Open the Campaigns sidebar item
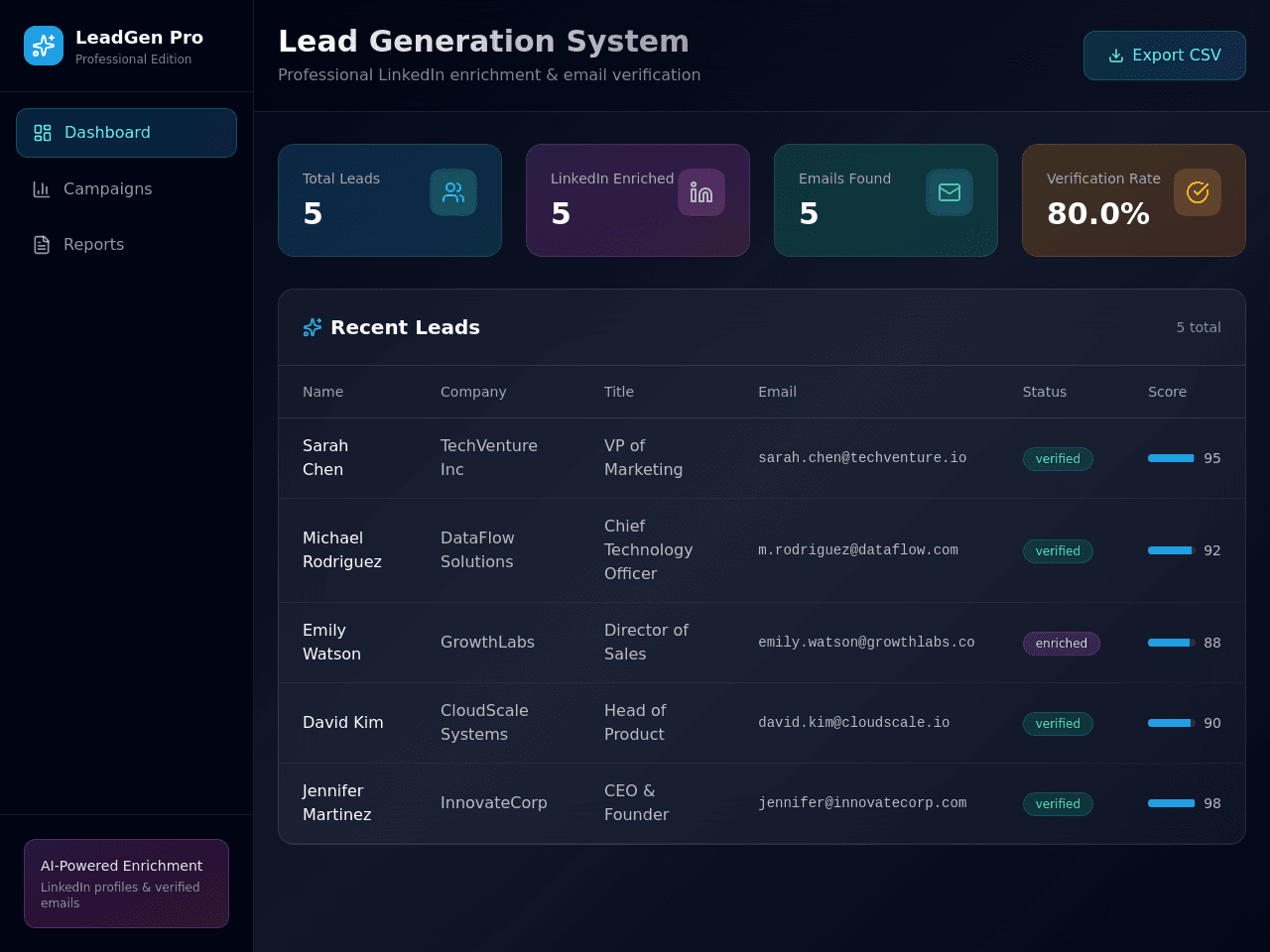This screenshot has height=952, width=1270. coord(126,189)
